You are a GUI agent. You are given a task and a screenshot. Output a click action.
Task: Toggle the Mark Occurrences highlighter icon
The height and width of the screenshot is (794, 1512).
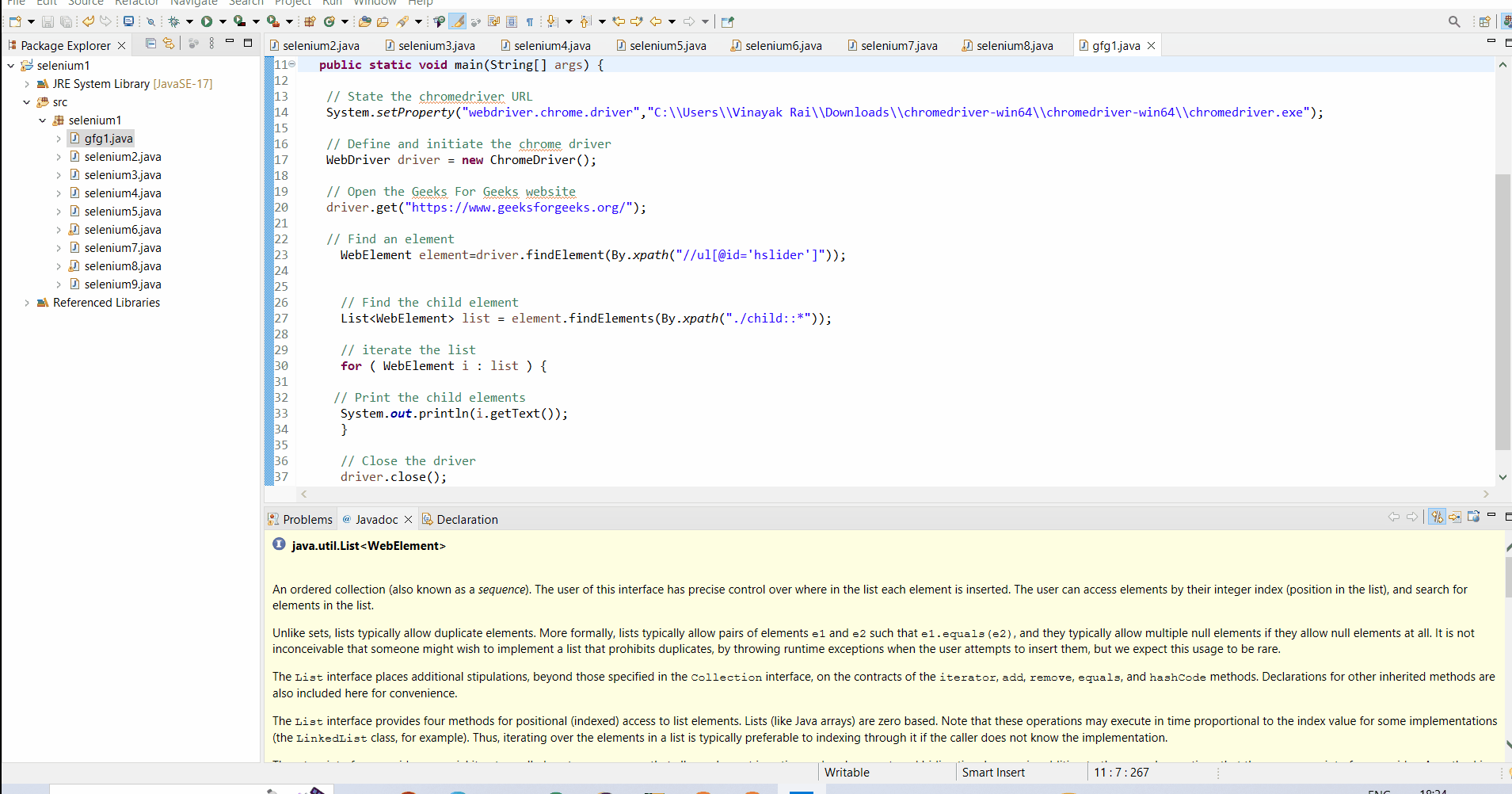coord(458,21)
